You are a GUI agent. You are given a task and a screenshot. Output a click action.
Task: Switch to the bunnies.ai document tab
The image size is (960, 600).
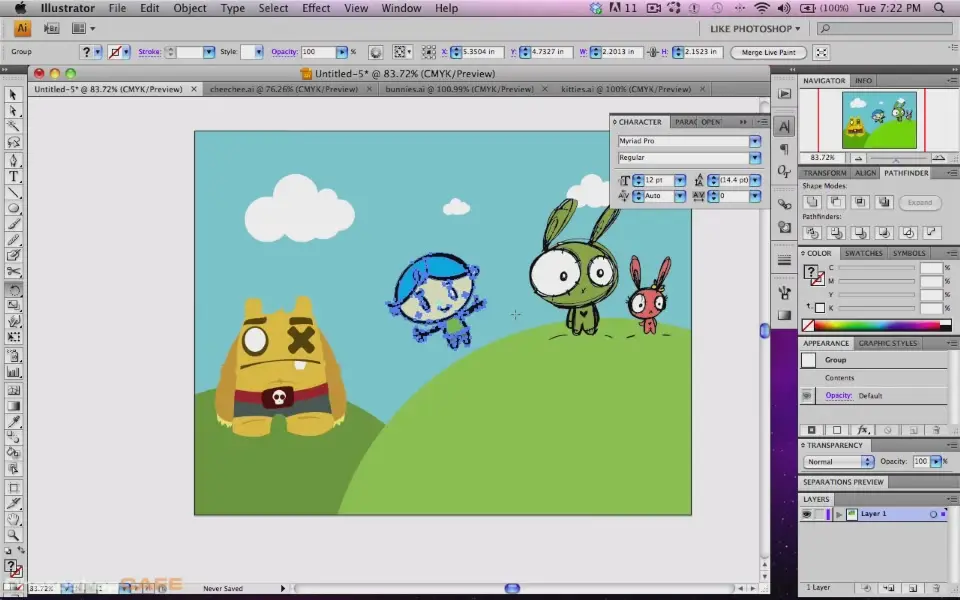pyautogui.click(x=459, y=89)
